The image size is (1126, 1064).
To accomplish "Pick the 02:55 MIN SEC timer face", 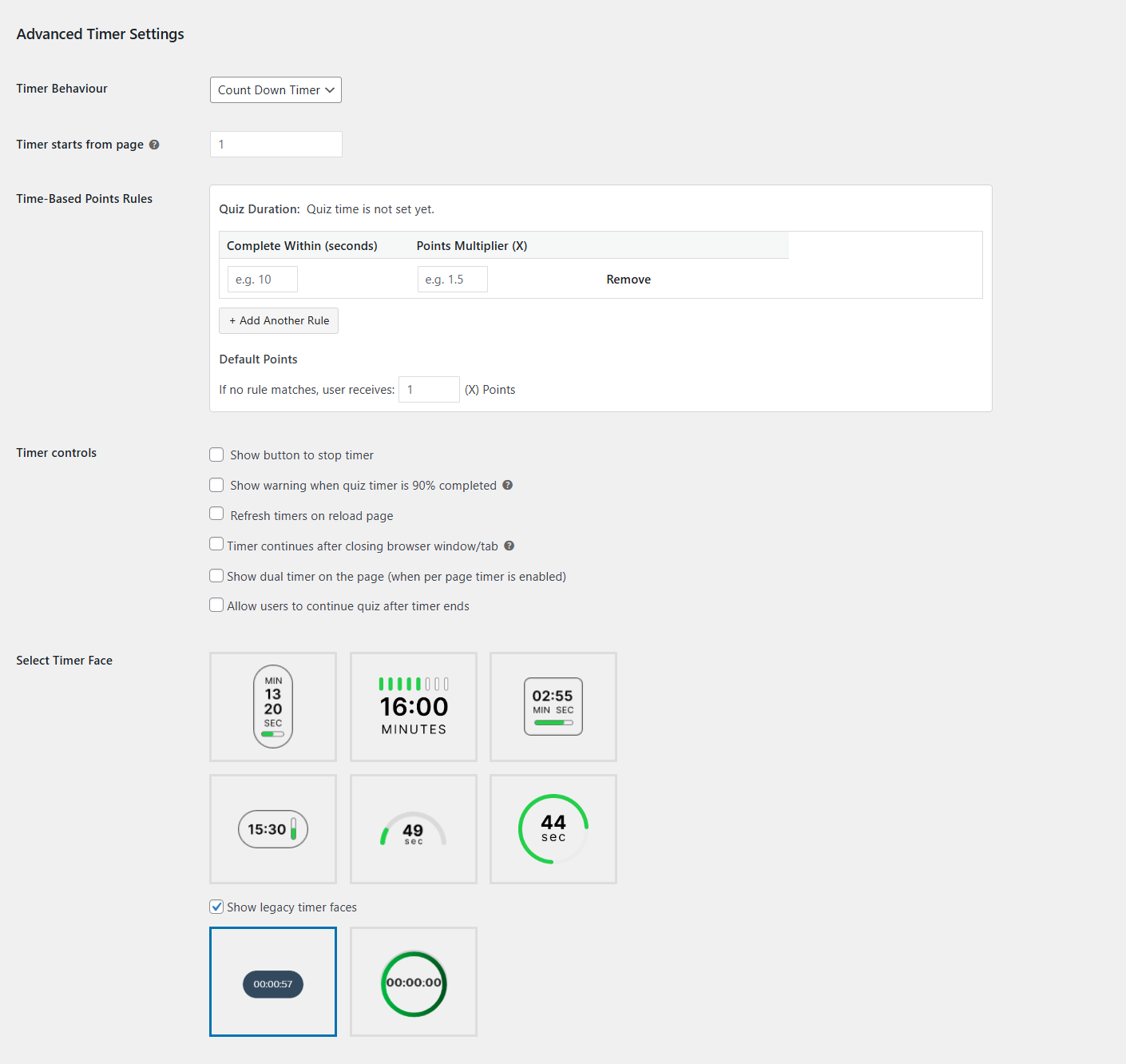I will pos(553,707).
